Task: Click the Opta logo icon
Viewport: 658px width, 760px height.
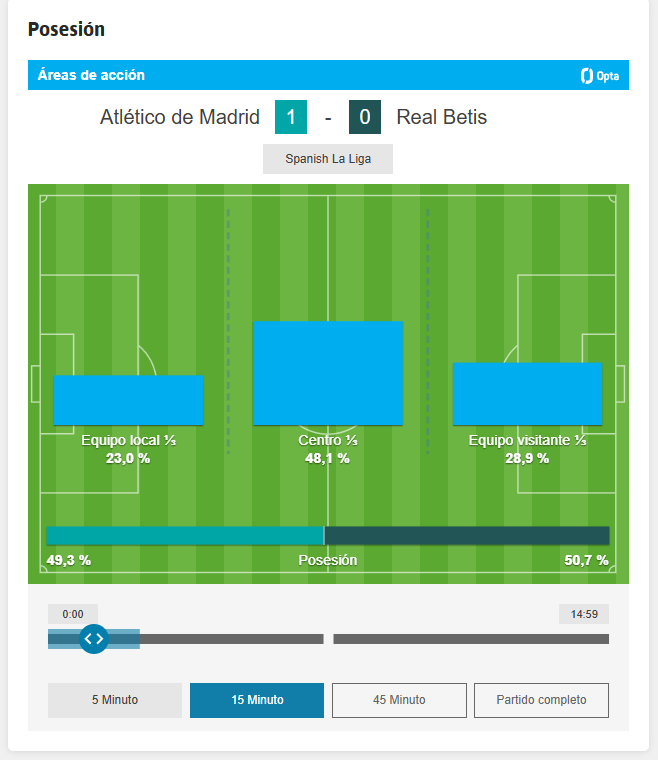Action: 599,76
